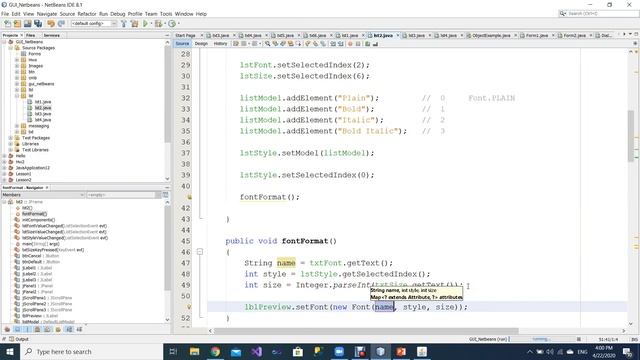Image resolution: width=640 pixels, height=360 pixels.
Task: Switch to the Start Page tab
Action: (185, 36)
